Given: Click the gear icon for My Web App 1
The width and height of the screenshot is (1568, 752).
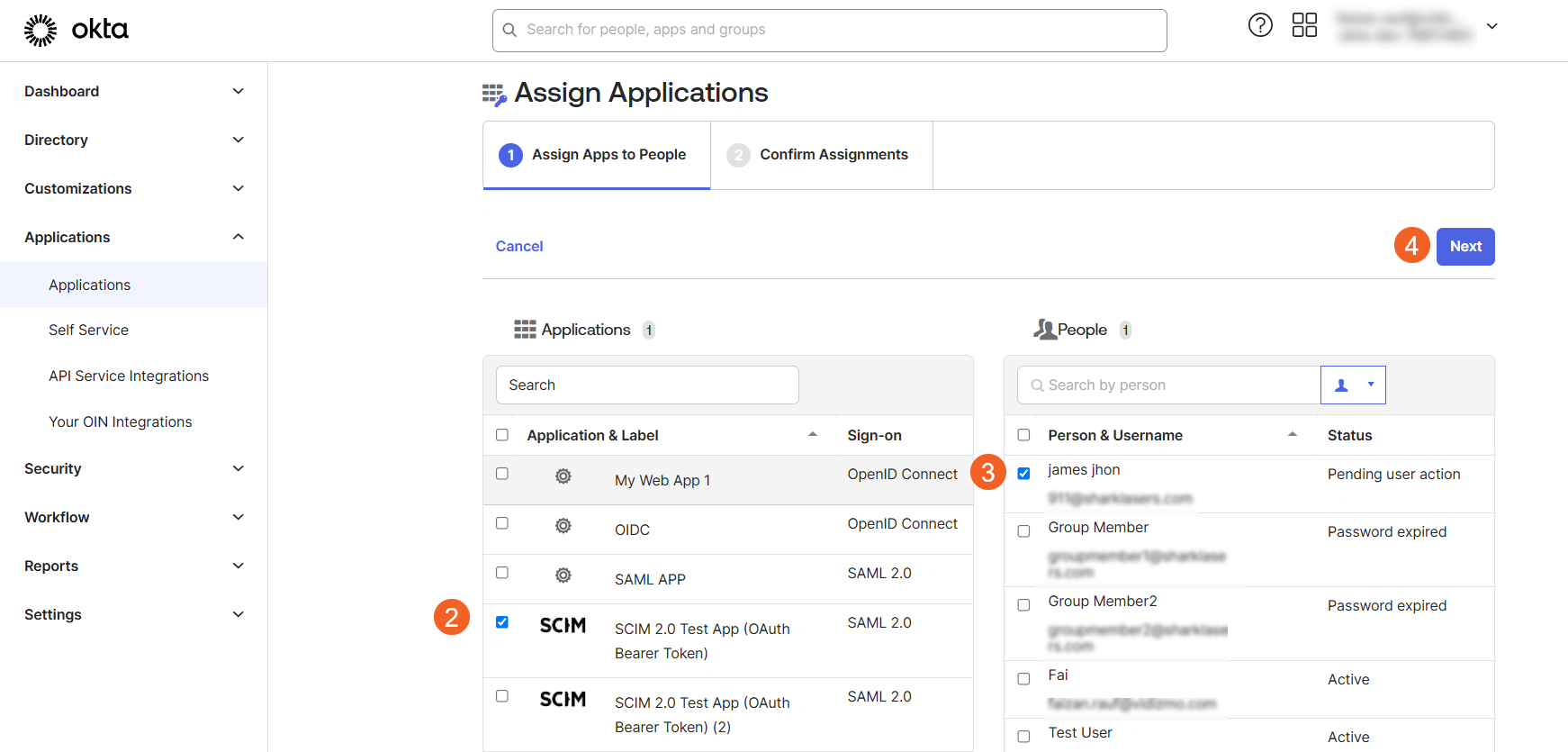Looking at the screenshot, I should tap(563, 476).
